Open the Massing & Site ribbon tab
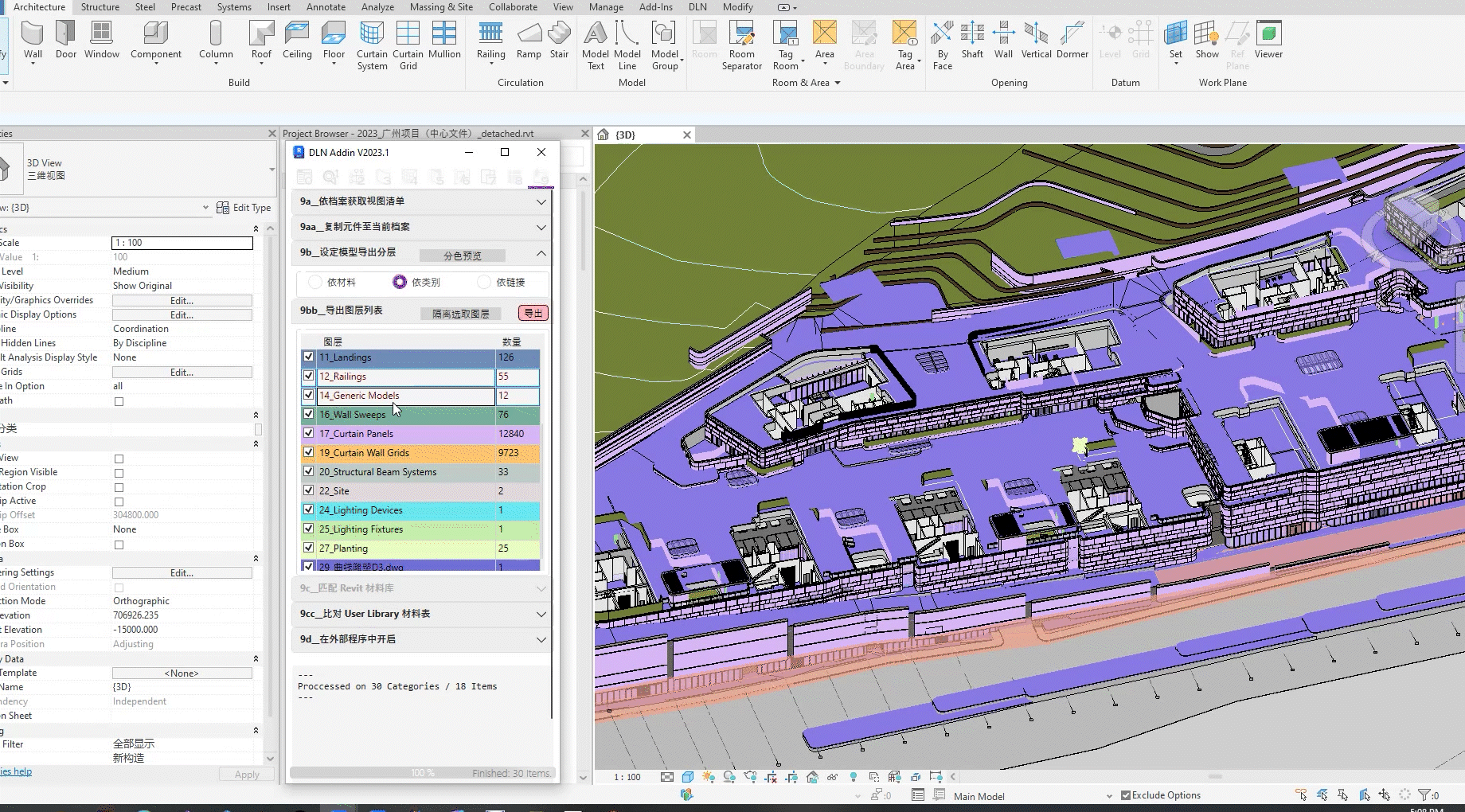Screen dimensions: 1465x812 [x=441, y=7]
